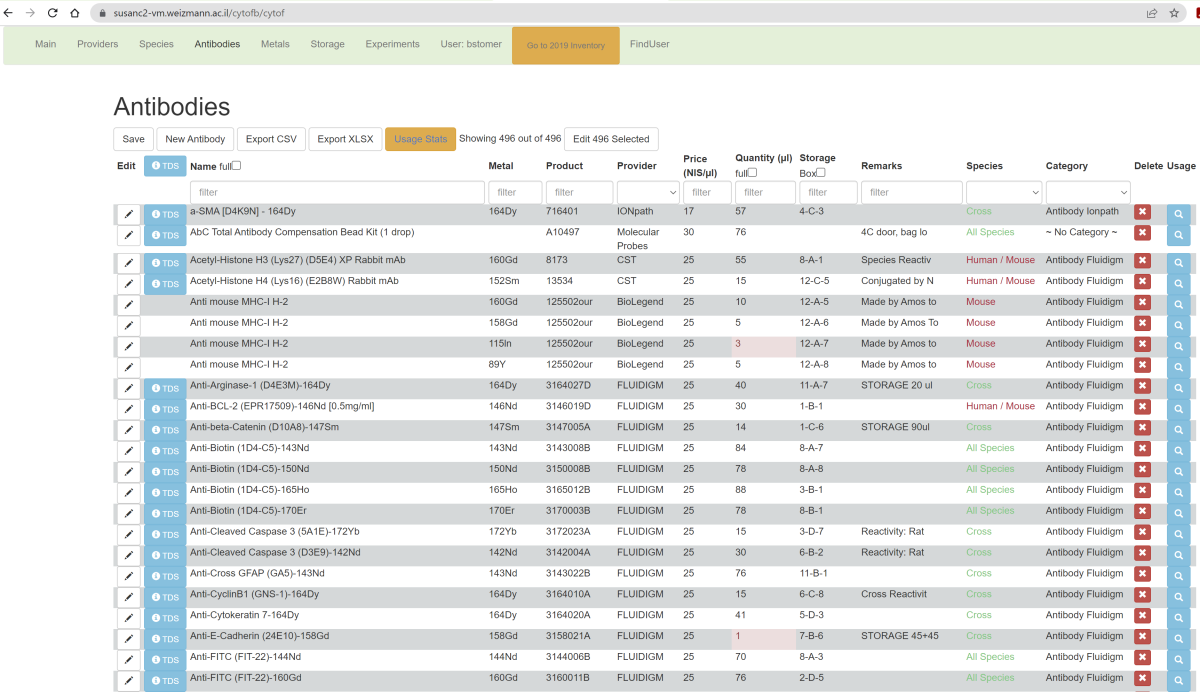
Task: Click the Export CSV button
Action: coord(271,139)
